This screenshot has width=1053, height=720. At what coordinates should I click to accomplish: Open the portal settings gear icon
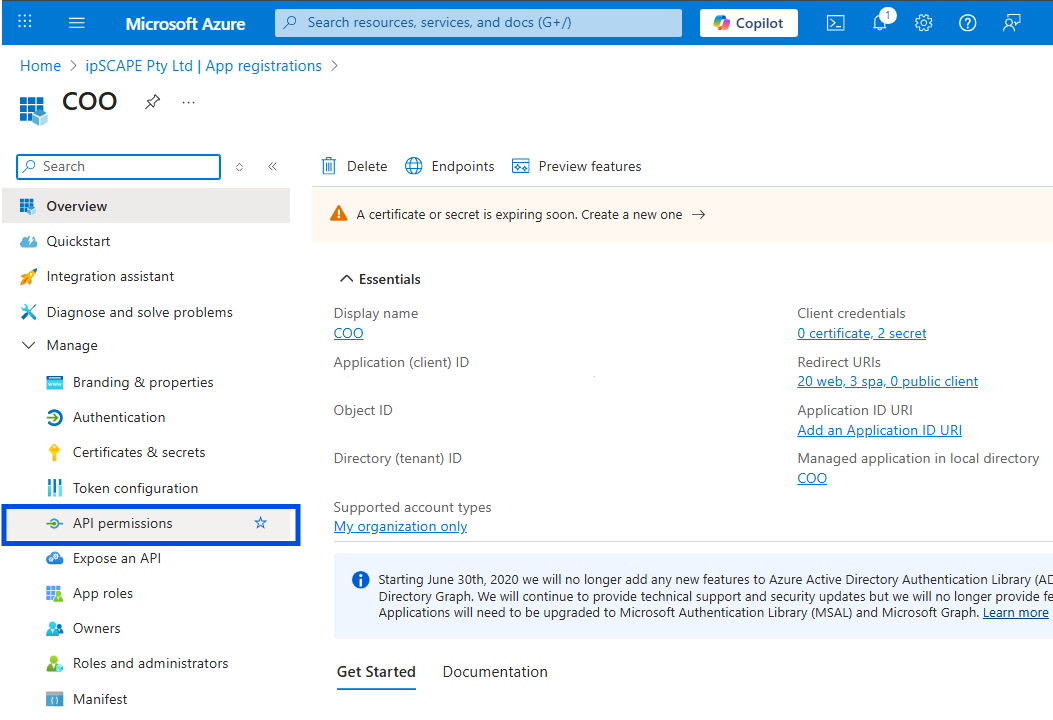coord(923,23)
